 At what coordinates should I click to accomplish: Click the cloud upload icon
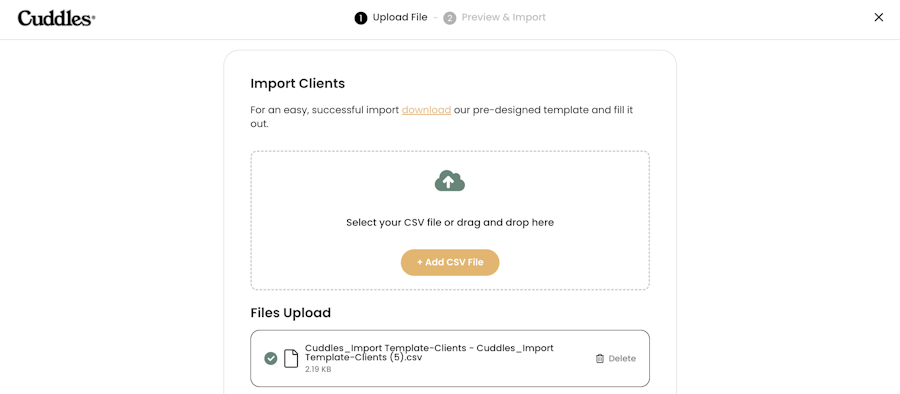[x=450, y=180]
